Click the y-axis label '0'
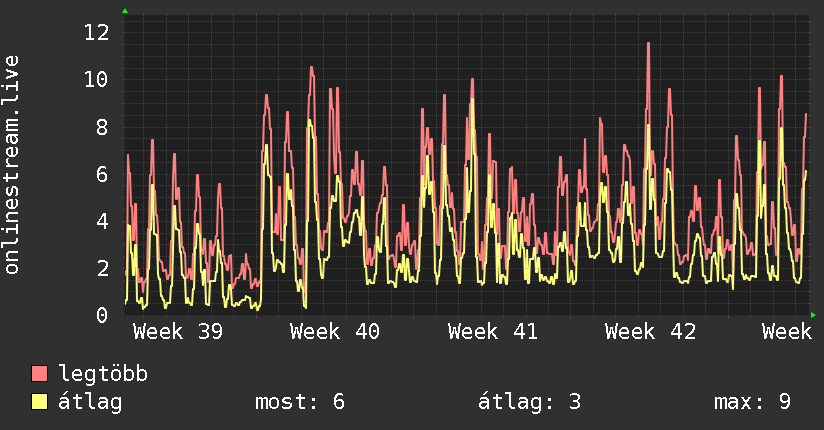The width and height of the screenshot is (824, 430). coord(102,315)
